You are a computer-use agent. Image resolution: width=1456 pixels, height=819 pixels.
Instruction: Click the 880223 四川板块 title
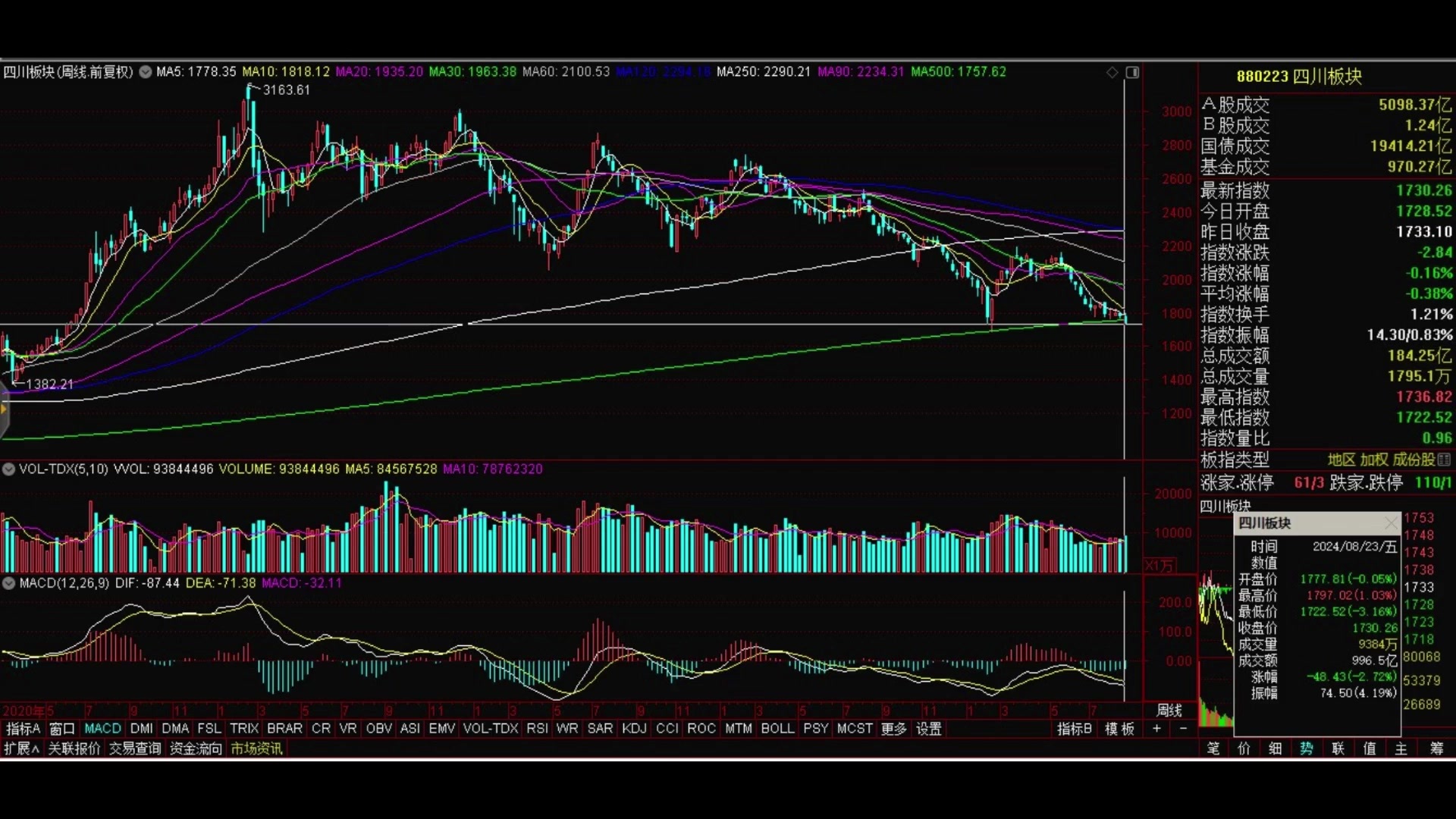pyautogui.click(x=1299, y=76)
